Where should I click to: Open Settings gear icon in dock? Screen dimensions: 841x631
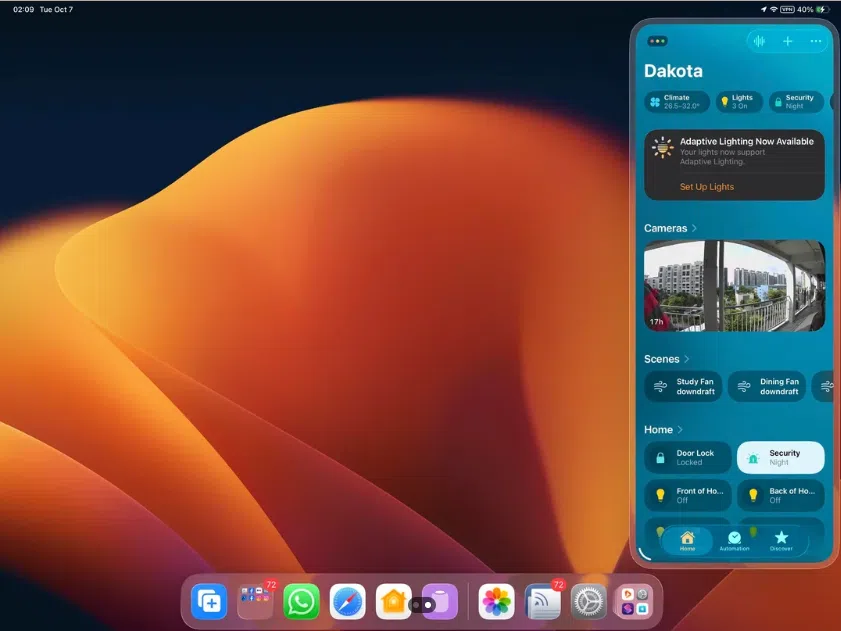pos(589,601)
